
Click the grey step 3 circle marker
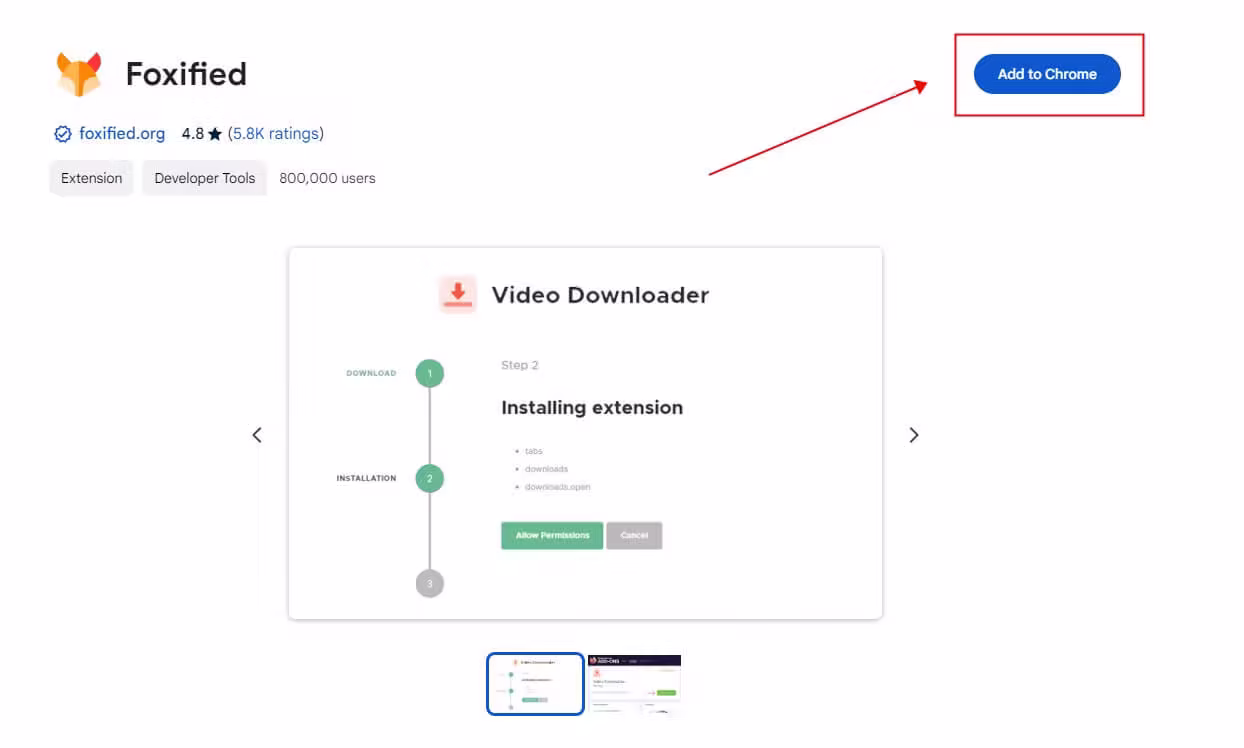(430, 584)
